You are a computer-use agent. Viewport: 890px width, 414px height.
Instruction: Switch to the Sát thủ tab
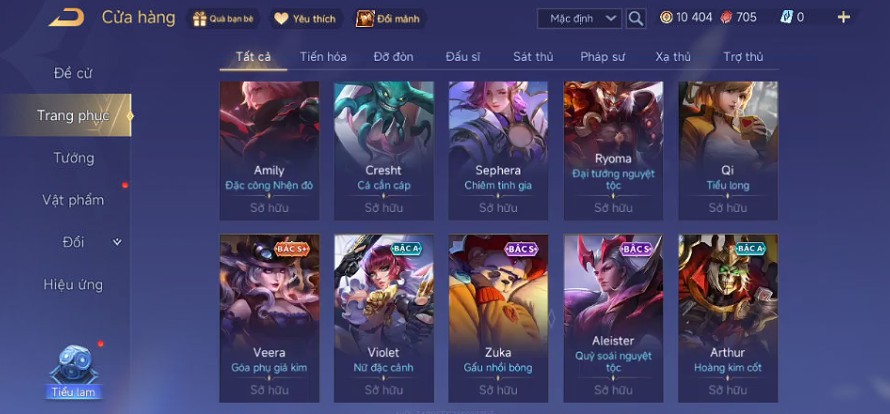click(533, 57)
